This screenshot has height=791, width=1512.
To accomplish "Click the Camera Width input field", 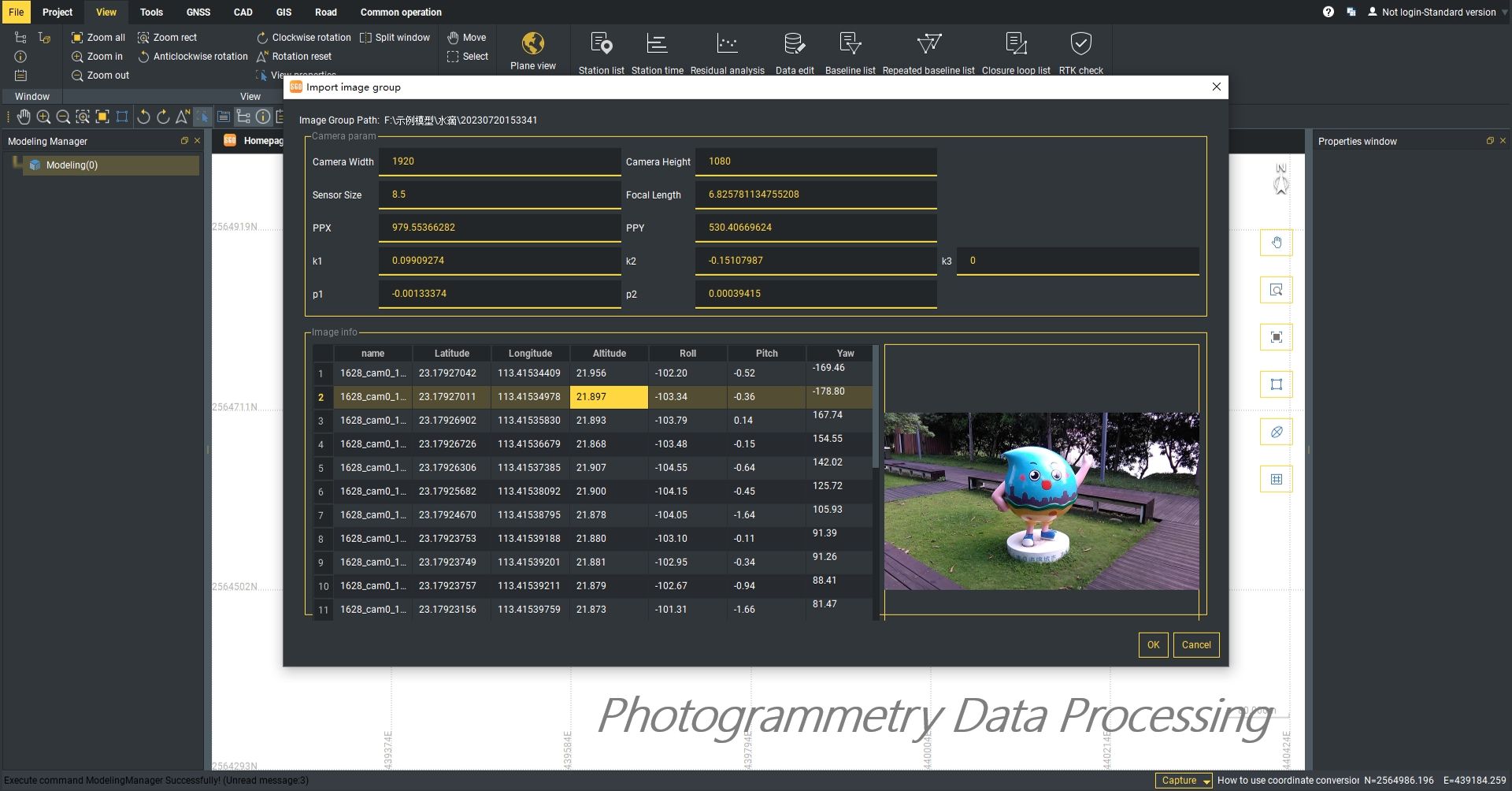I will click(500, 162).
